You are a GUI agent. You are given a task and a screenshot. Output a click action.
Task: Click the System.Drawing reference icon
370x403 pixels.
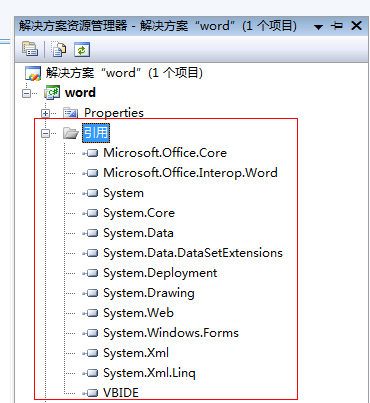[91, 293]
